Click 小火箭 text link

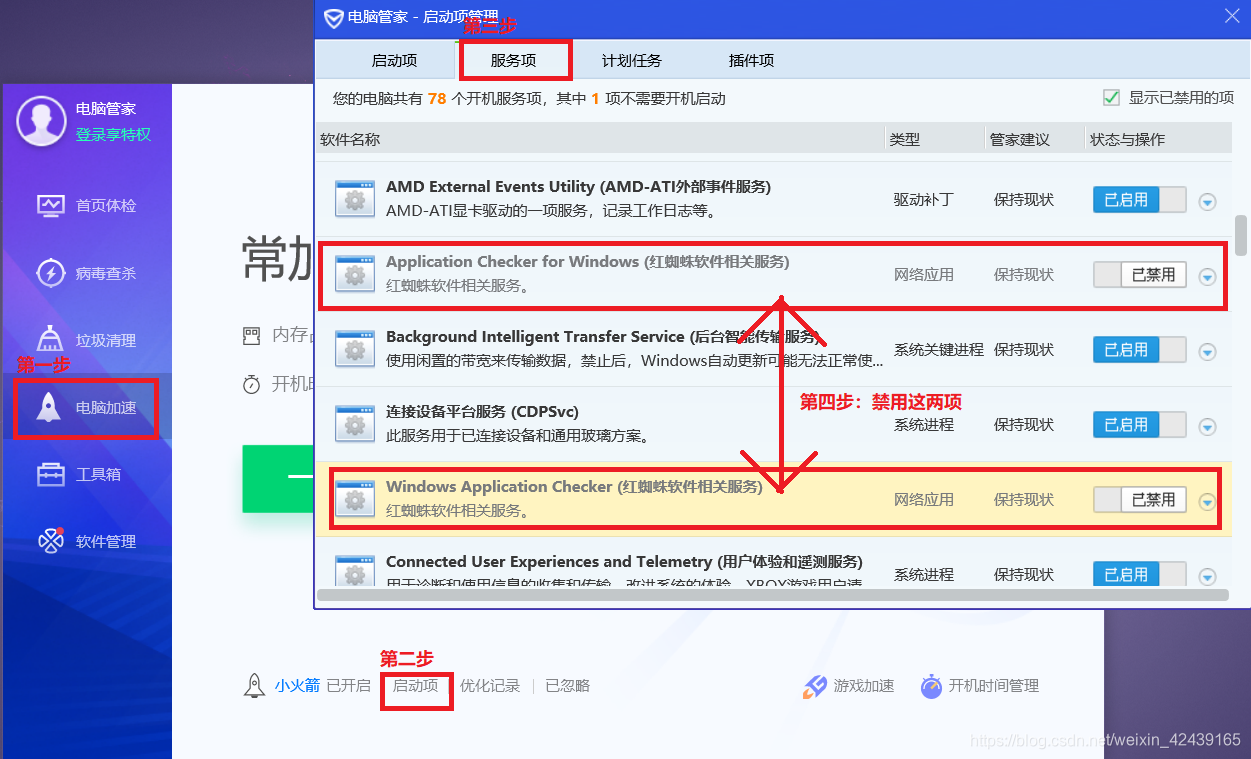(297, 686)
